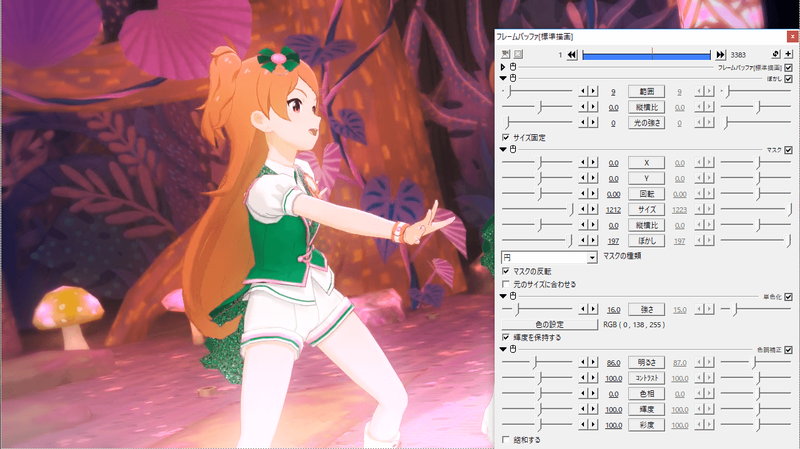This screenshot has width=800, height=449.
Task: Increase サイズ value 1212 with right arrow
Action: [x=593, y=209]
